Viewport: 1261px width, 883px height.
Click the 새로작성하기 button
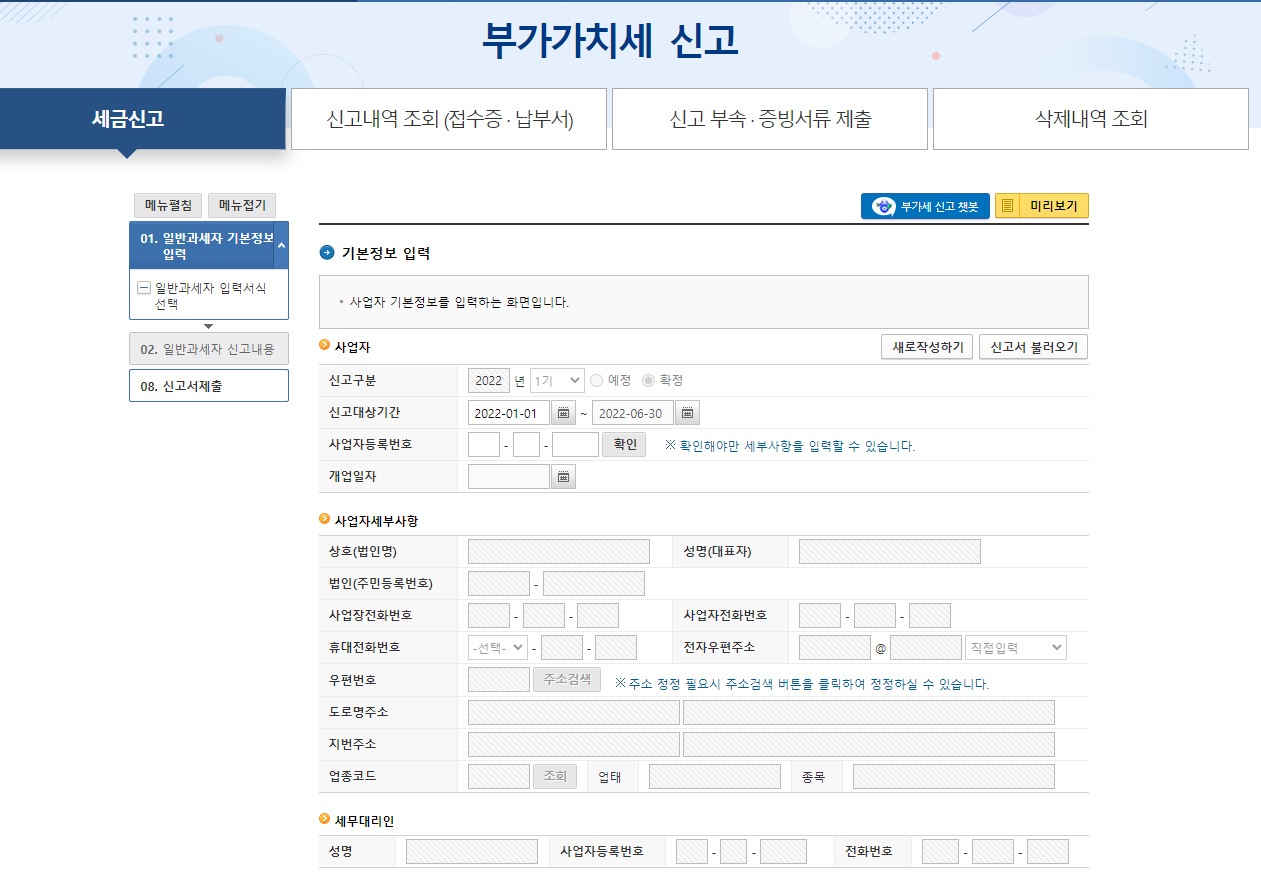point(927,347)
